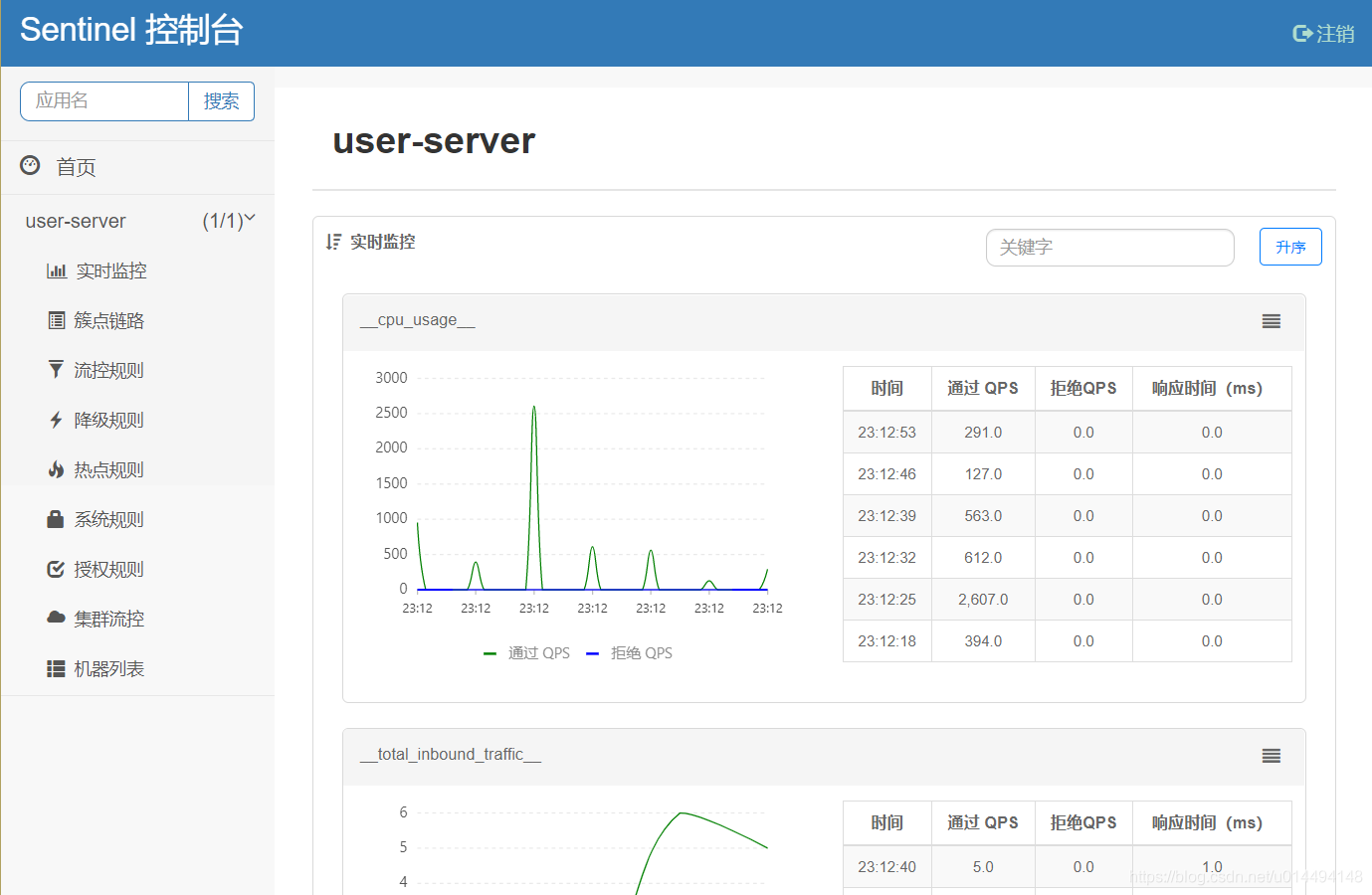Screen dimensions: 1372x895
Task: Click the 流控规则 filter icon
Action: tap(56, 370)
